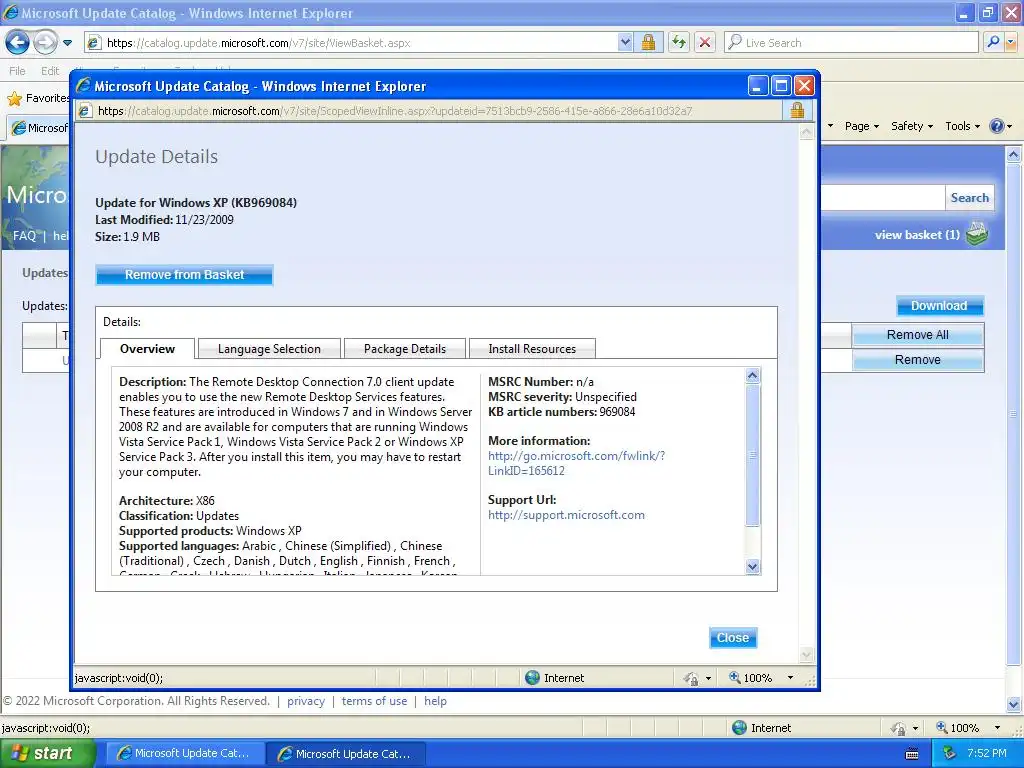Select second Microsoft Update Cat... taskbar button
The height and width of the screenshot is (768, 1024).
pyautogui.click(x=346, y=754)
